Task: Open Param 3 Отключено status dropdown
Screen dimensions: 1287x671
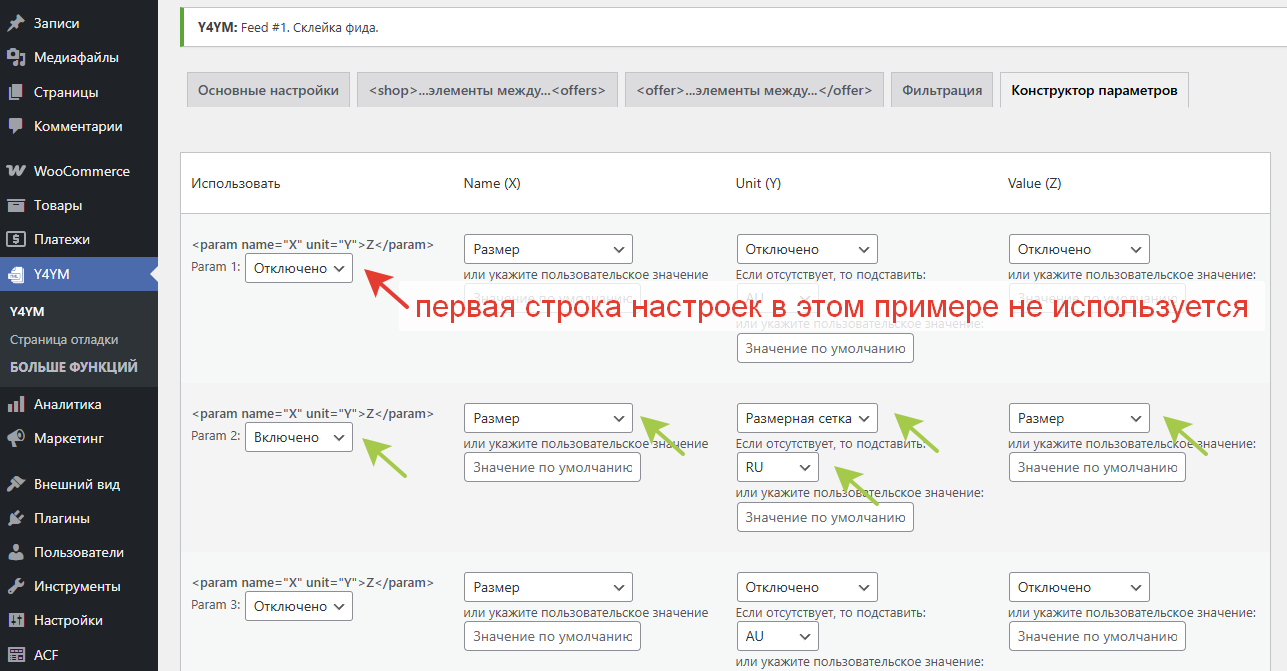Action: [298, 606]
